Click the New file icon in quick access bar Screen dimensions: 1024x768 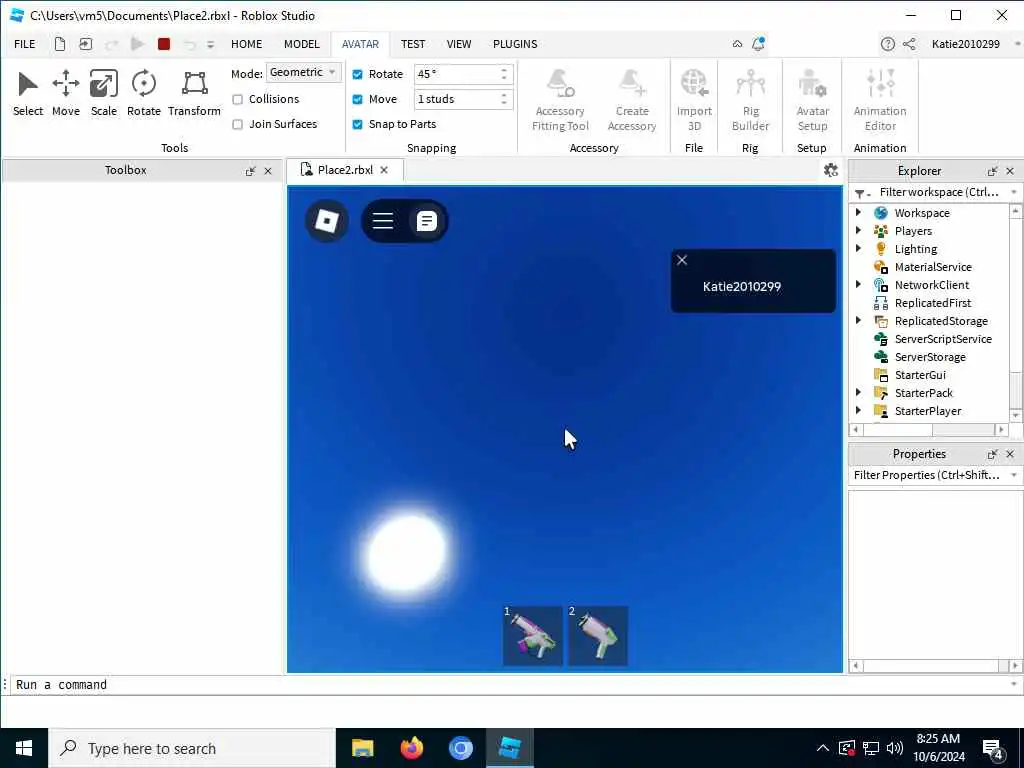[60, 44]
